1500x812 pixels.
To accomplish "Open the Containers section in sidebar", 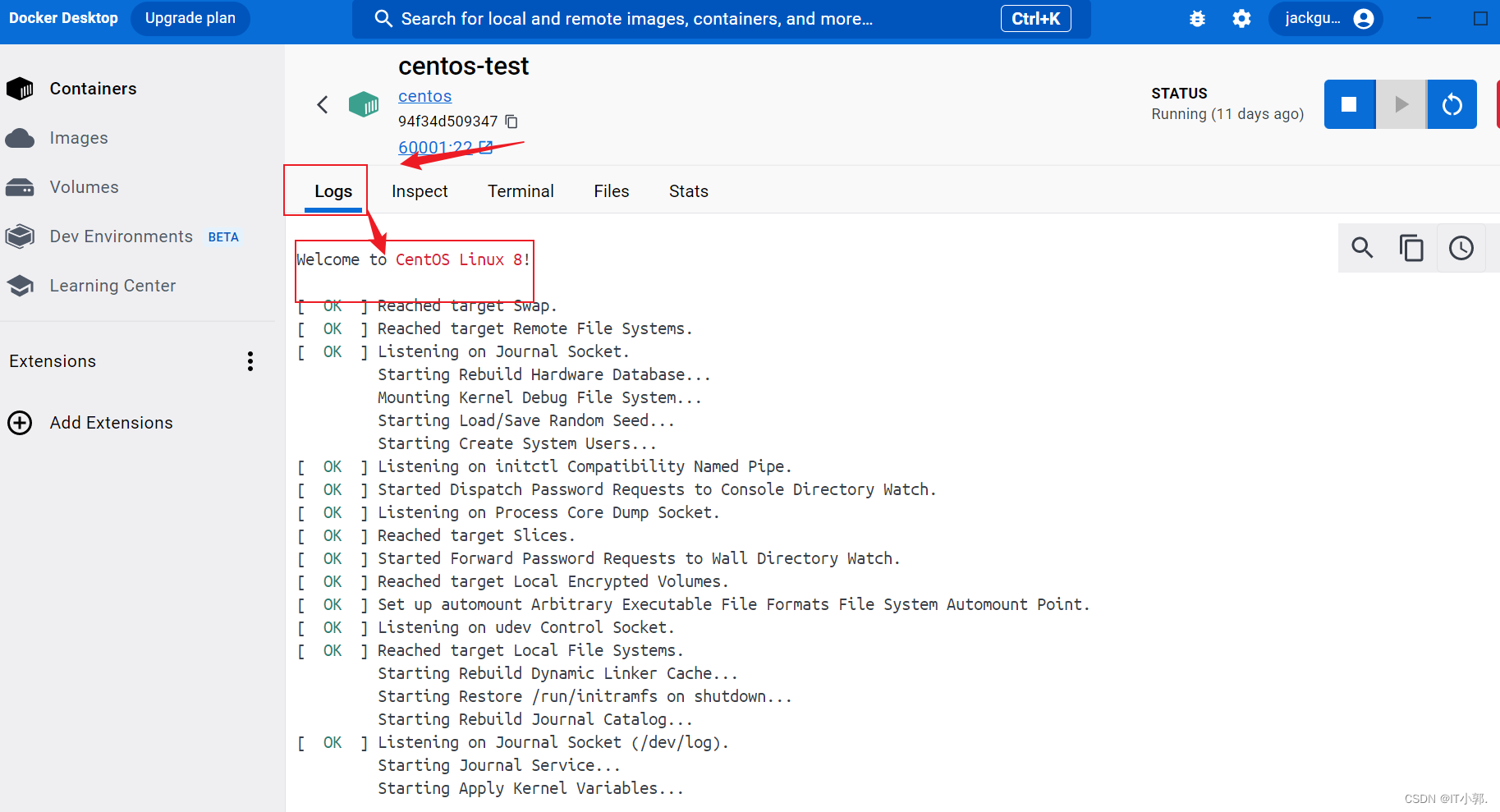I will 93,89.
